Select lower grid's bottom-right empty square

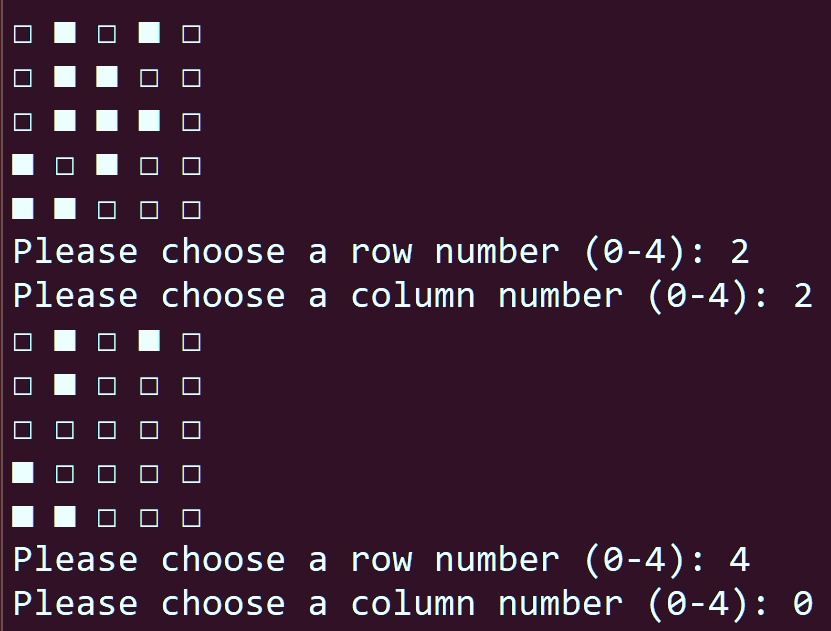coord(191,518)
